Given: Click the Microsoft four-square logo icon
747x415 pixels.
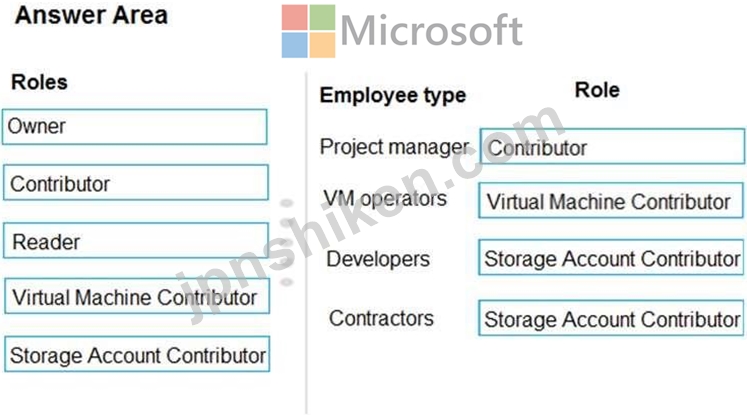Looking at the screenshot, I should pyautogui.click(x=308, y=31).
